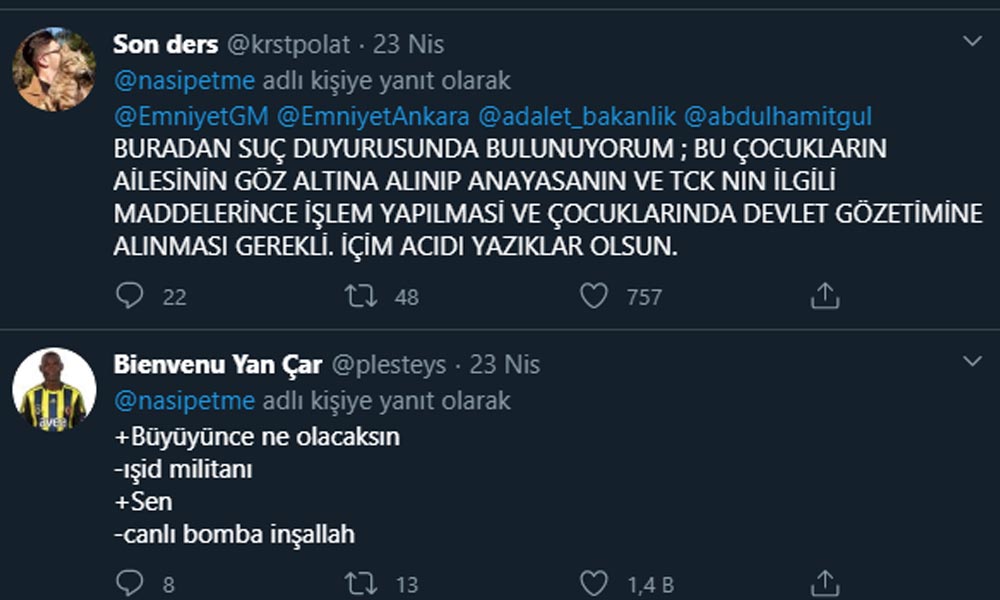
Task: Reply to the Son ders tweet
Action: coord(131,296)
